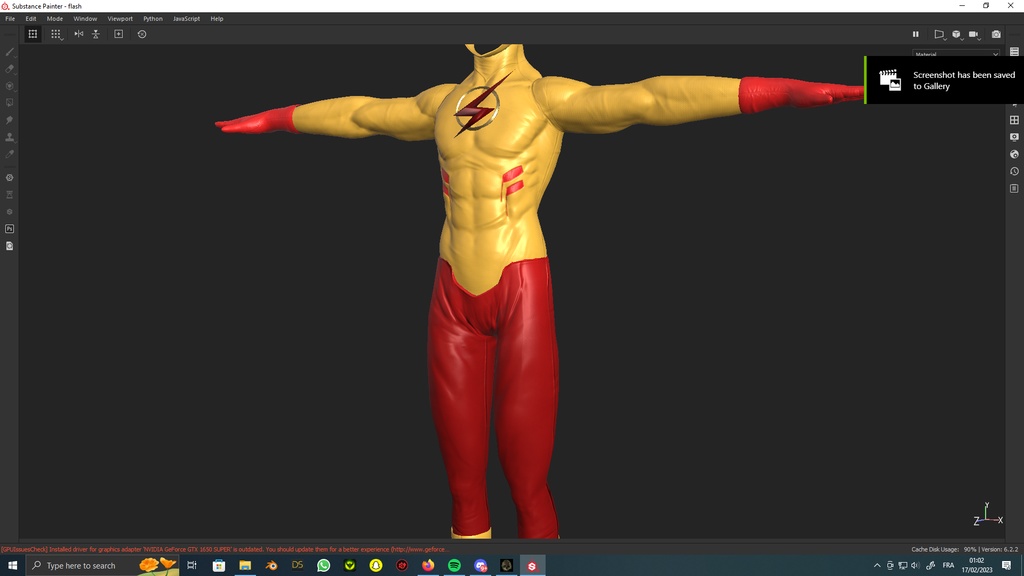Open the Python menu

point(152,18)
